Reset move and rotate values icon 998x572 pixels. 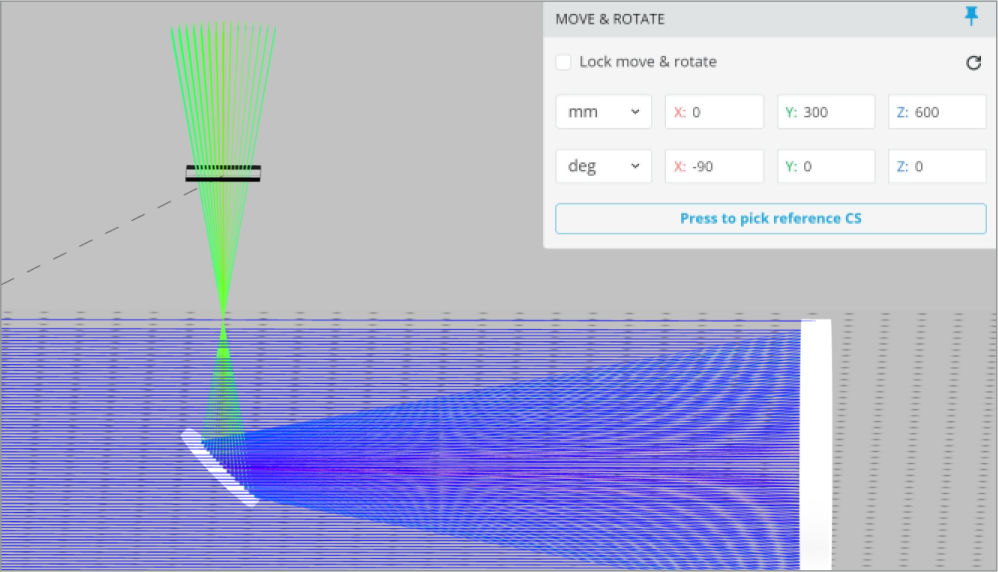pyautogui.click(x=973, y=62)
